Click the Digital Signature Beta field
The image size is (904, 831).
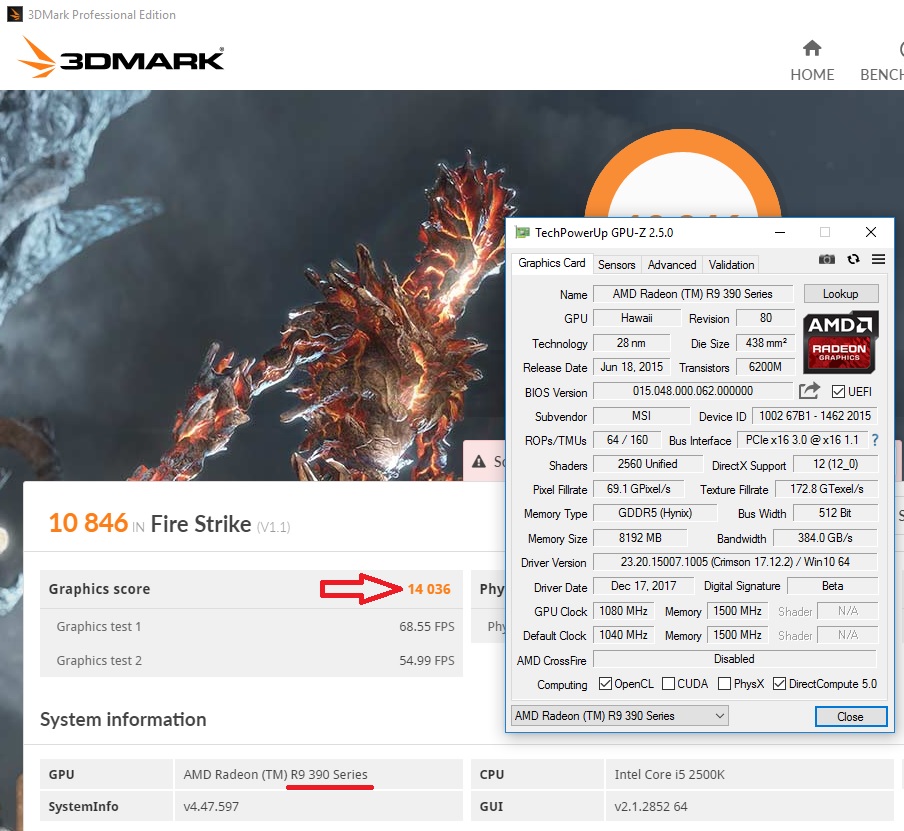click(832, 586)
